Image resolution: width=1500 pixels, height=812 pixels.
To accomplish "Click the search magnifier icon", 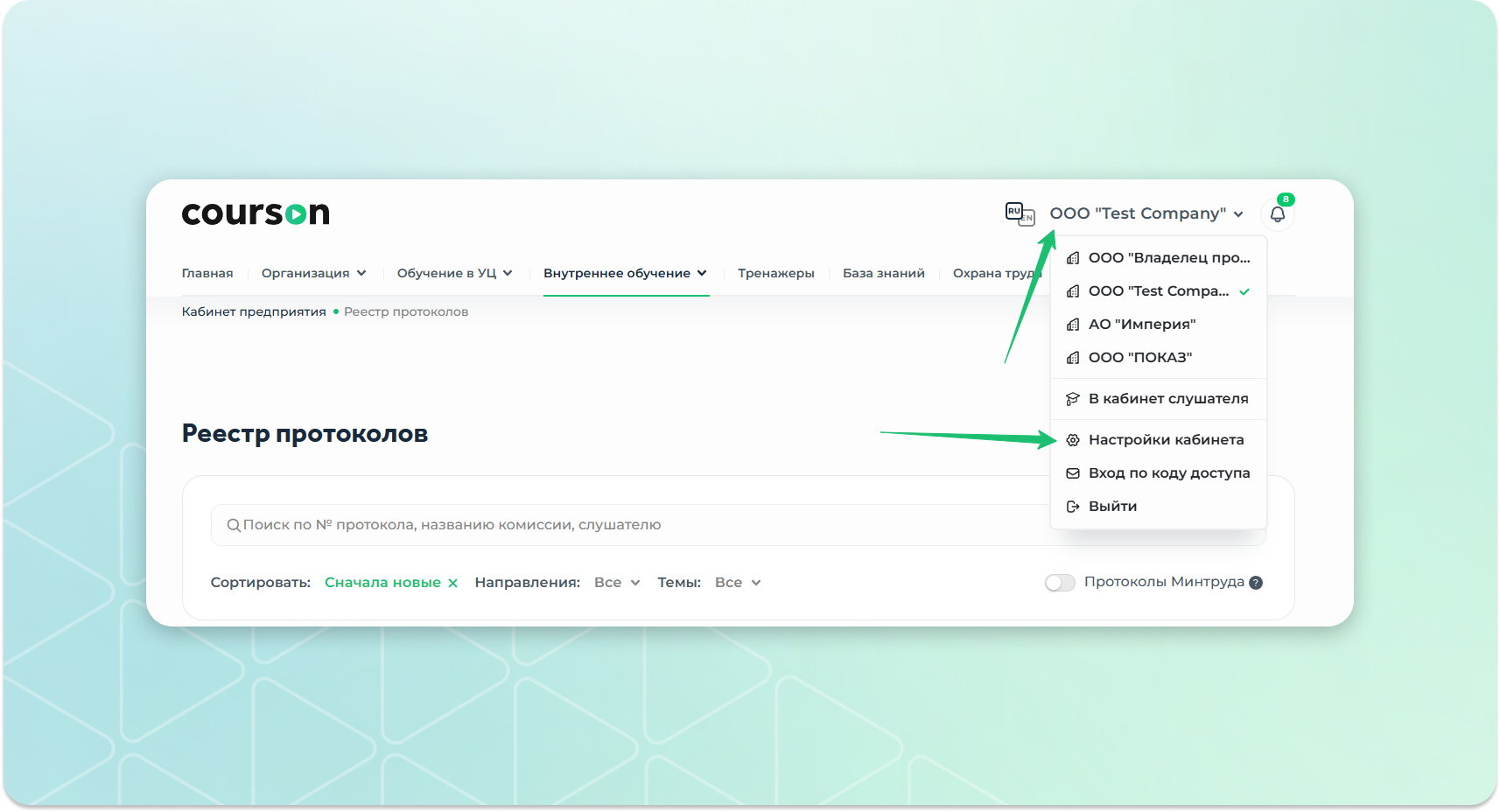I will (234, 525).
